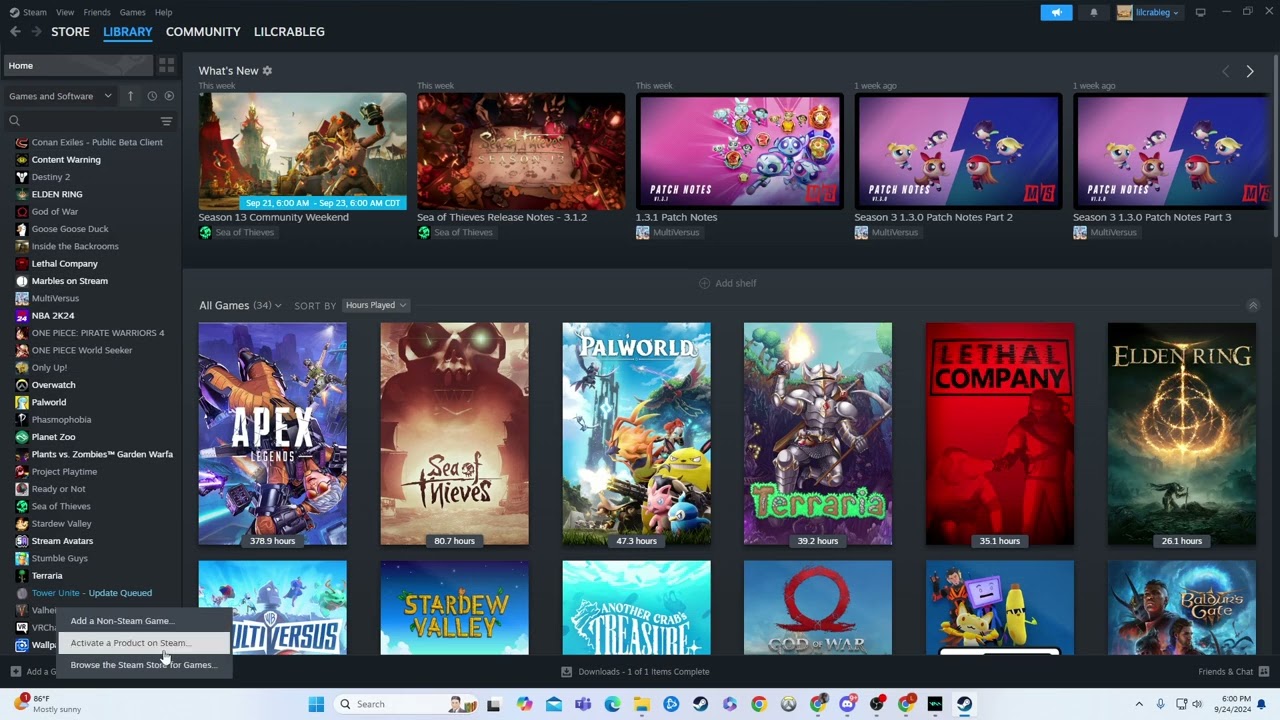This screenshot has height=720, width=1280.
Task: Open the collections grid view icon
Action: click(166, 65)
